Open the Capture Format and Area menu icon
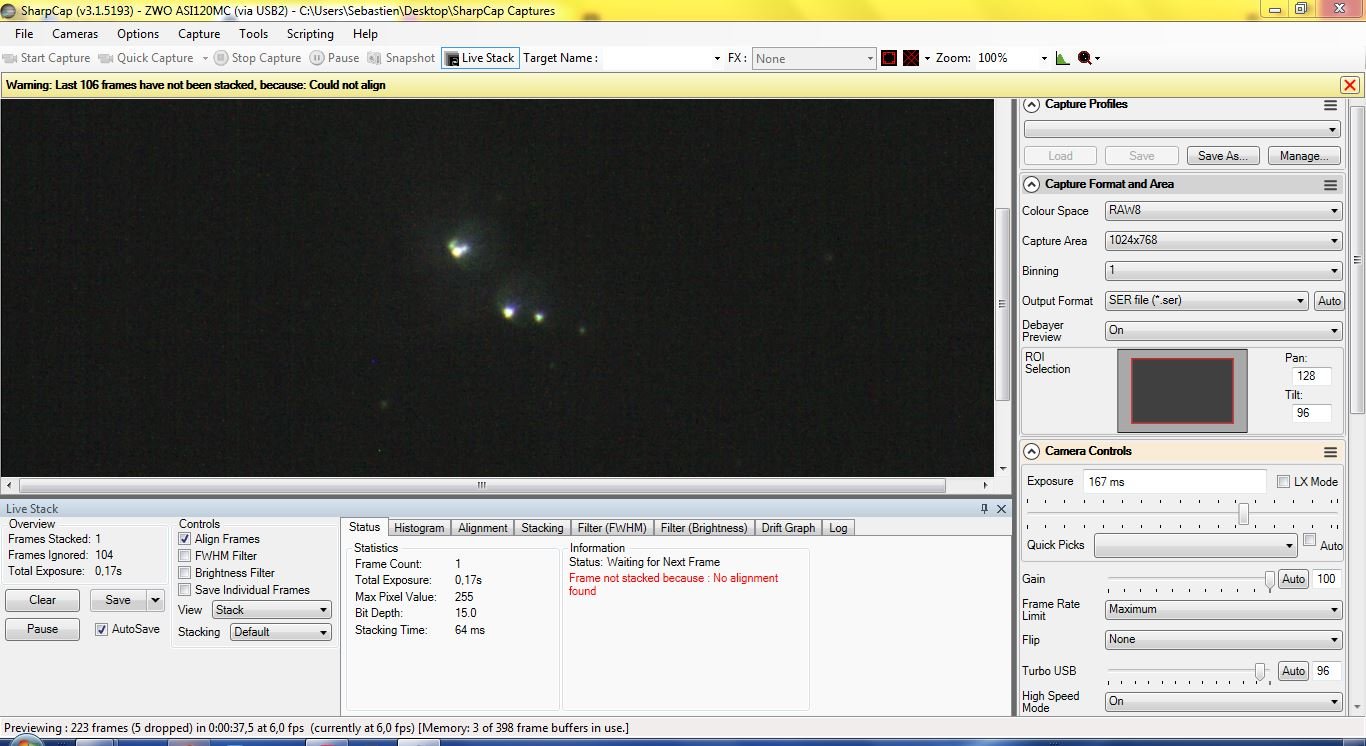1366x746 pixels. coord(1330,185)
